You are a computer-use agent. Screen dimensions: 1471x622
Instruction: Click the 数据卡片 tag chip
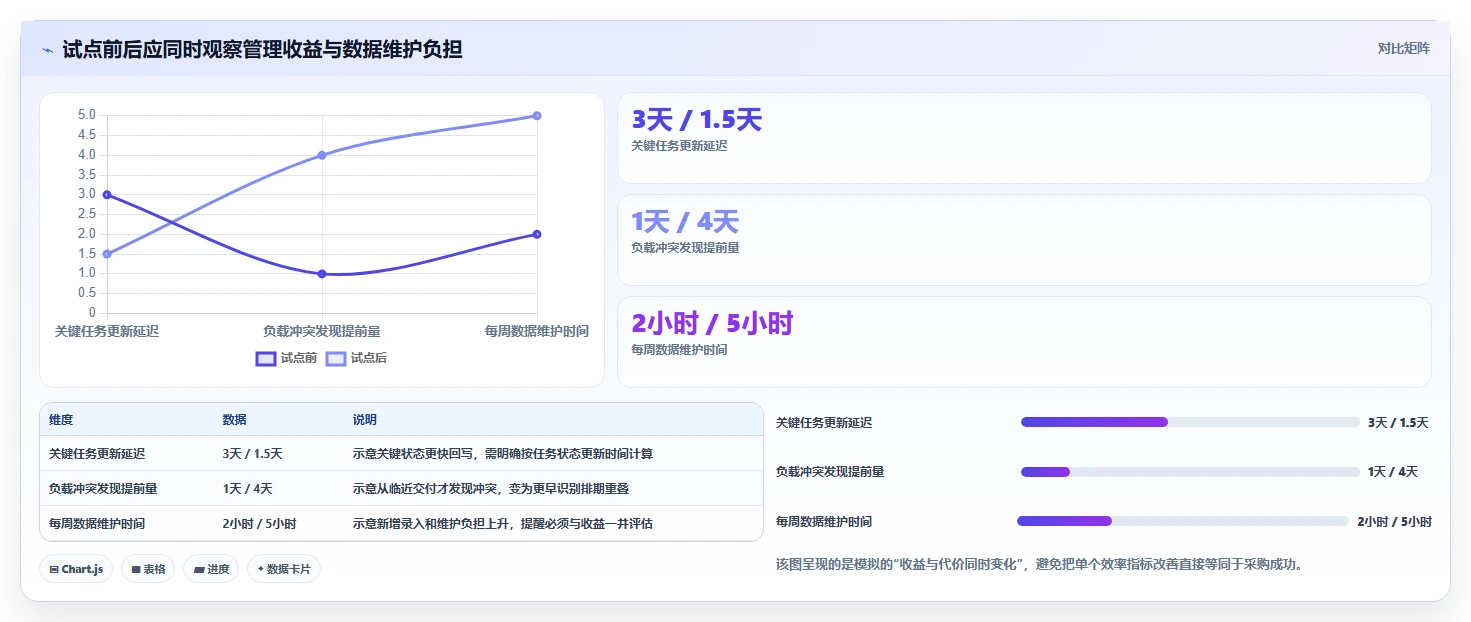284,569
